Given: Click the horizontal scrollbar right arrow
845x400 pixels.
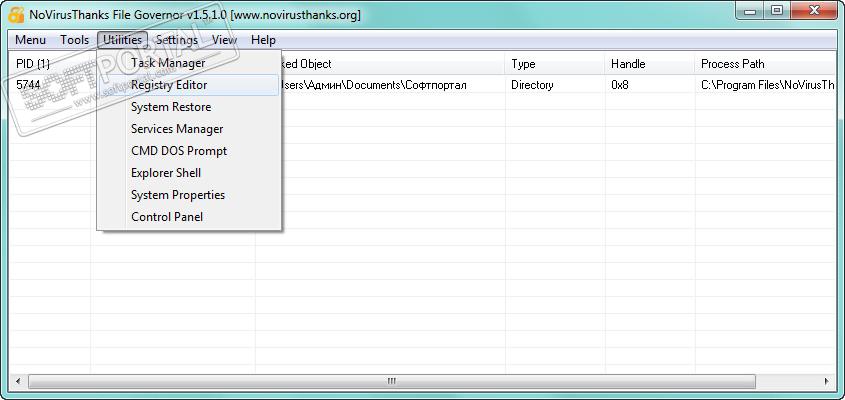Looking at the screenshot, I should 827,382.
